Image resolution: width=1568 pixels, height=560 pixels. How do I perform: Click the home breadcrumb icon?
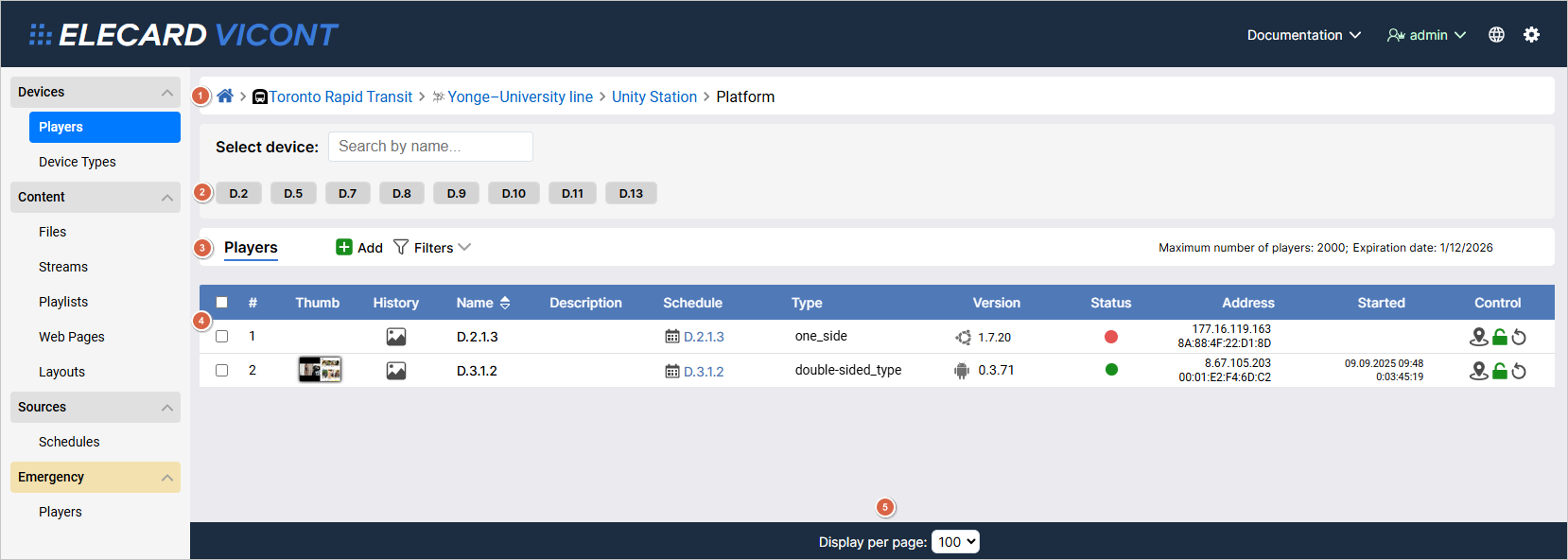point(225,96)
